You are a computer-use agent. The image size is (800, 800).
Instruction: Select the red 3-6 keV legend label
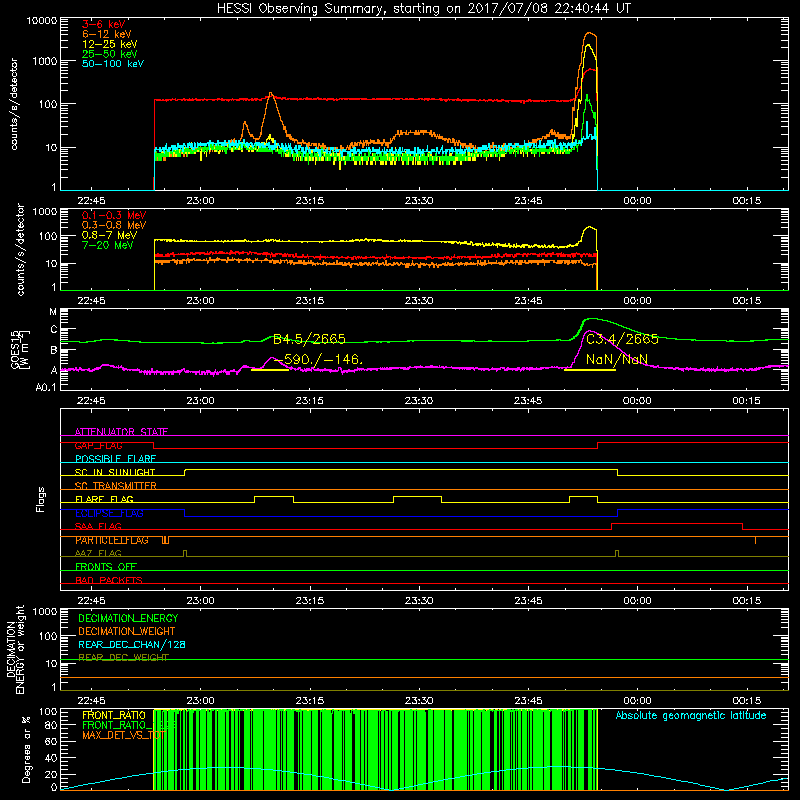[x=104, y=24]
